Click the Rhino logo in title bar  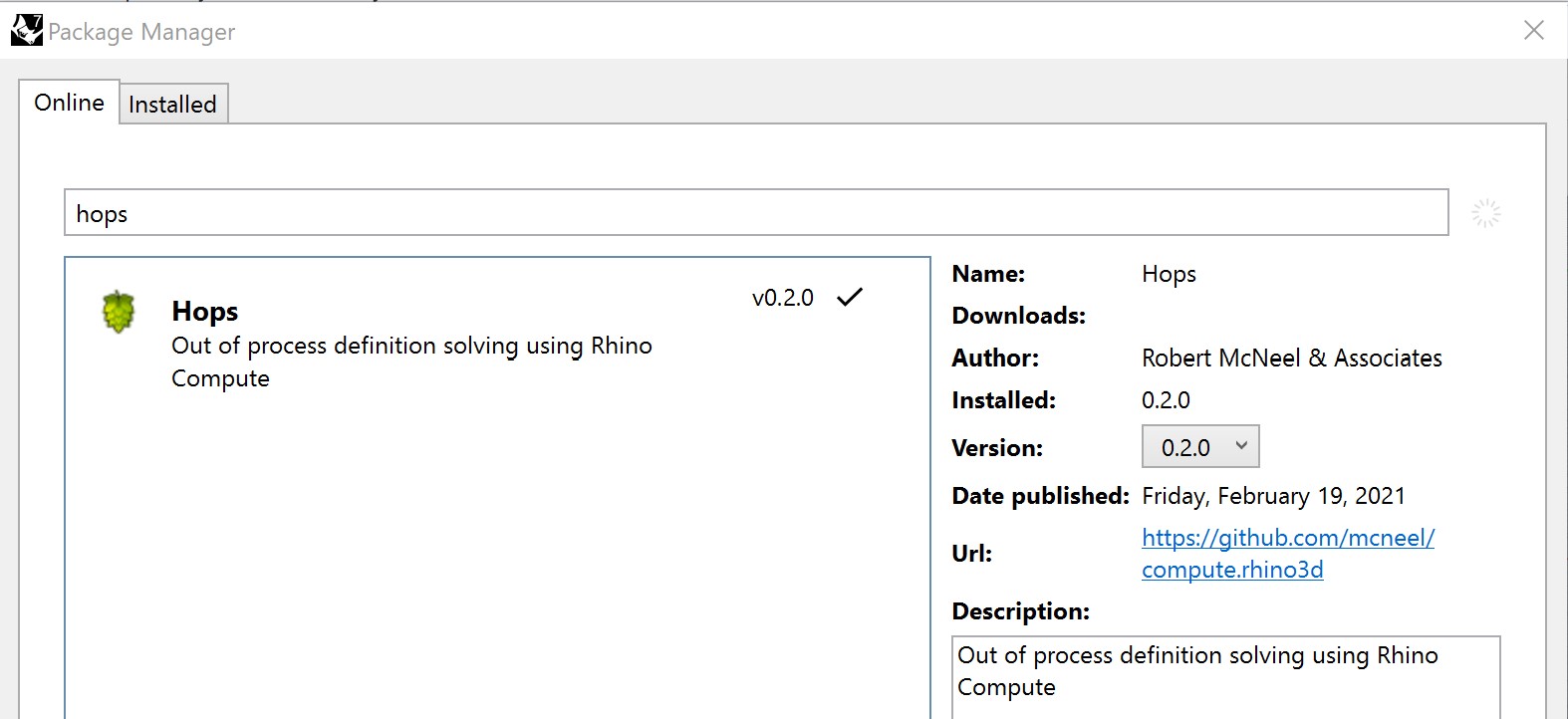[x=27, y=31]
